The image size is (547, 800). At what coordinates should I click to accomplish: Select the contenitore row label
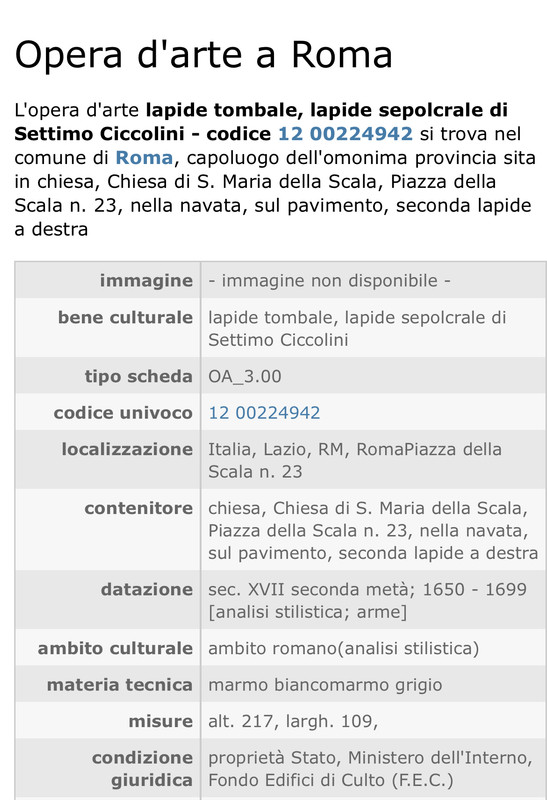tap(138, 508)
